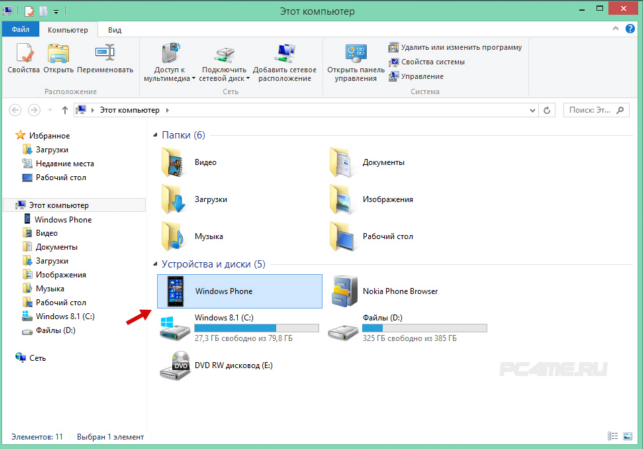Click Управление in the ribbon
This screenshot has height=449, width=643.
pos(416,76)
